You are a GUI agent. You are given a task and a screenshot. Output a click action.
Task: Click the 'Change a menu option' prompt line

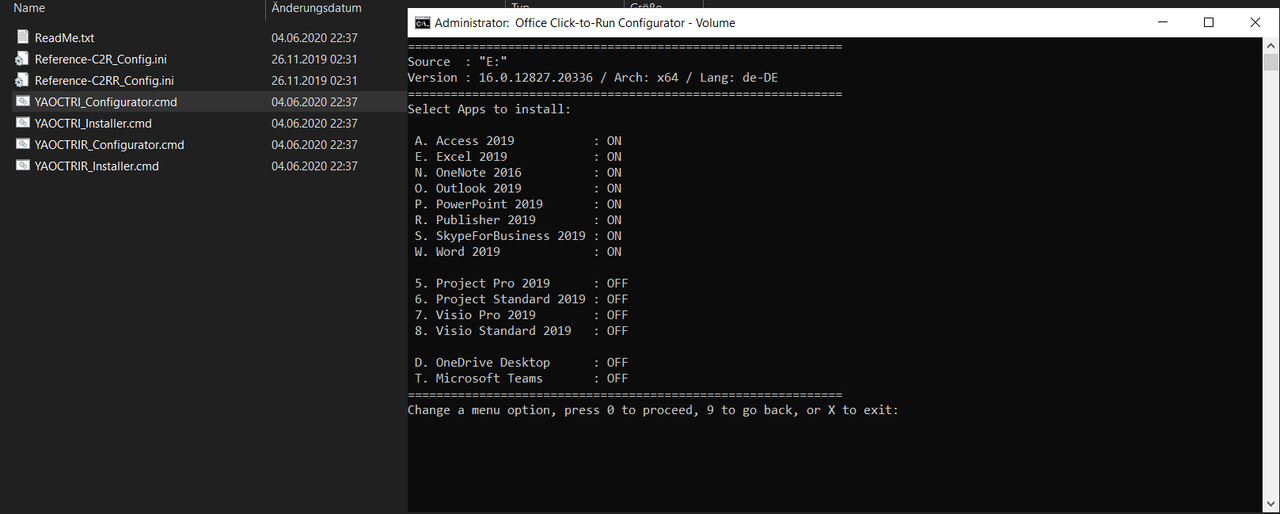click(x=653, y=410)
